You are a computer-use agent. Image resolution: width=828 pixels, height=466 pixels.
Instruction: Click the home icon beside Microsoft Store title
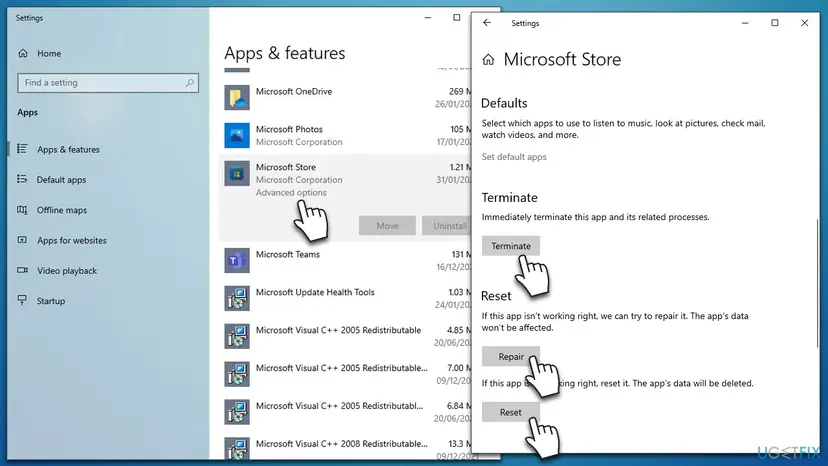pyautogui.click(x=488, y=60)
